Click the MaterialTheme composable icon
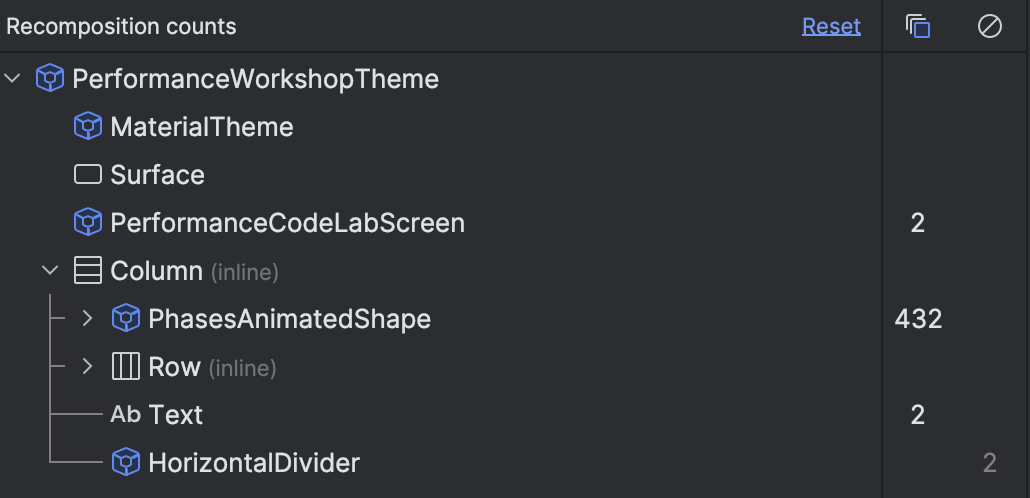The image size is (1030, 498). pyautogui.click(x=88, y=127)
